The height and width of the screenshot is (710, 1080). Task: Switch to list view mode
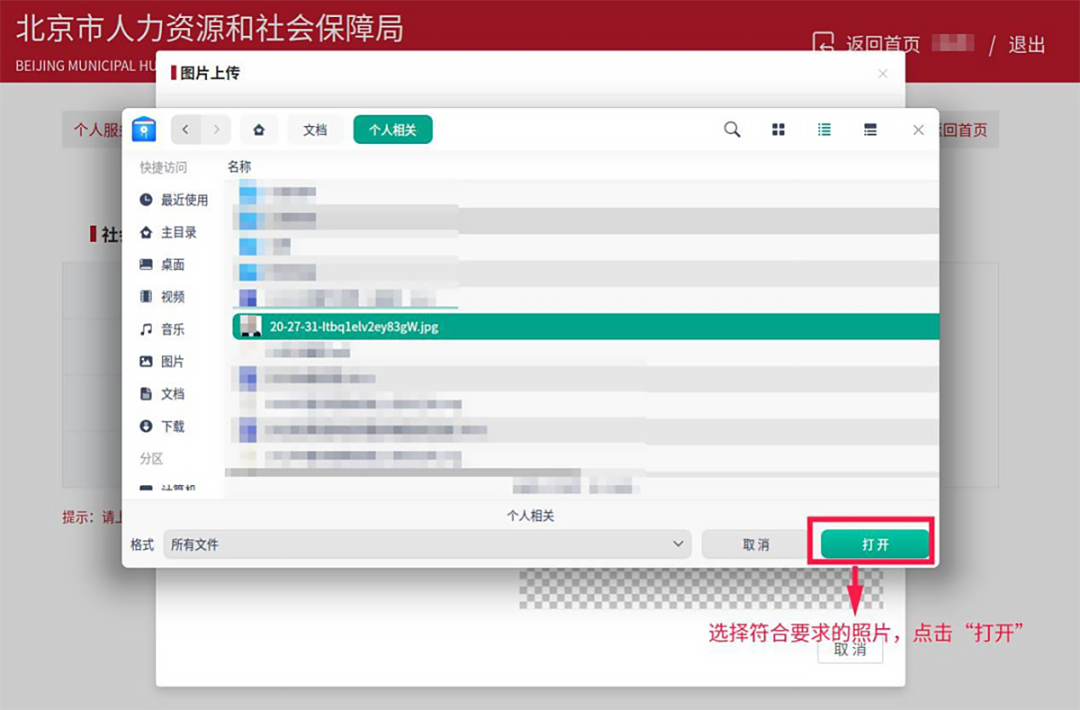(824, 130)
